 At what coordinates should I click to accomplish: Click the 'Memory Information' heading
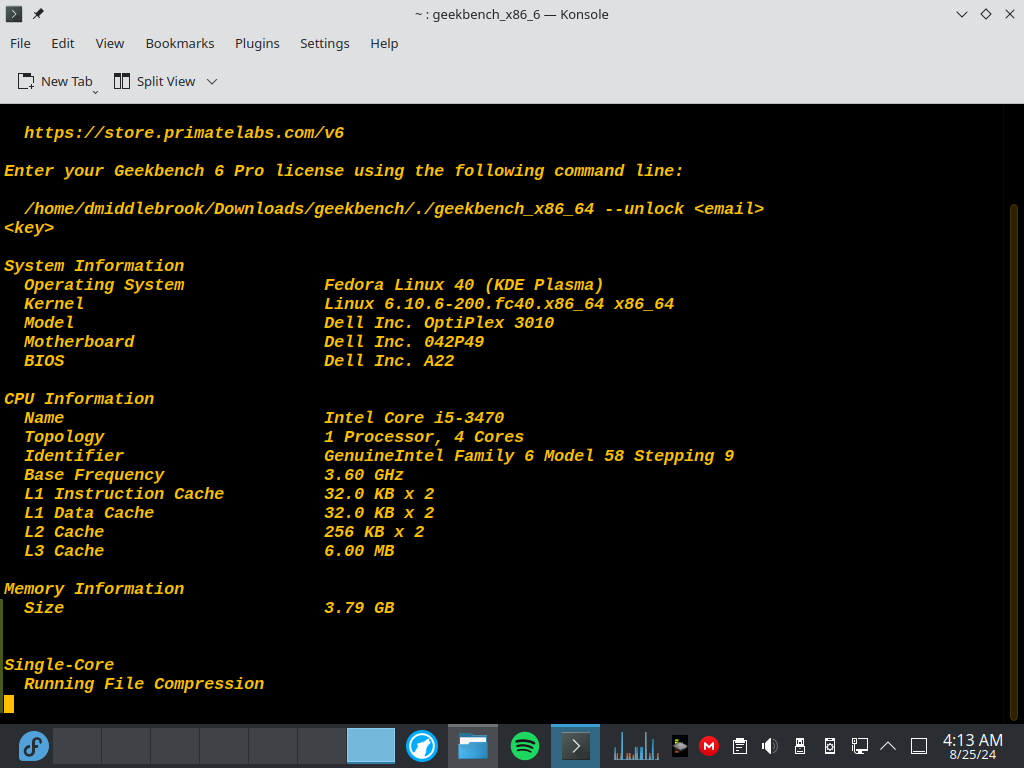point(94,588)
